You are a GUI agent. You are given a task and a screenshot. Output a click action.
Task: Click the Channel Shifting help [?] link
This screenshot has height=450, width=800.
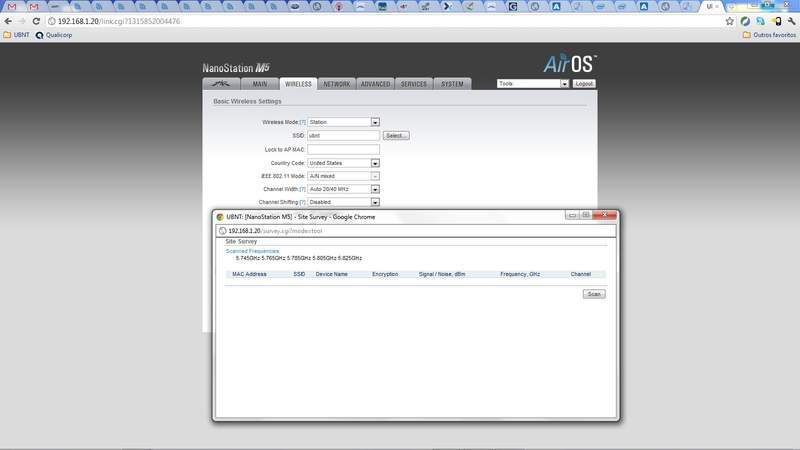point(303,203)
